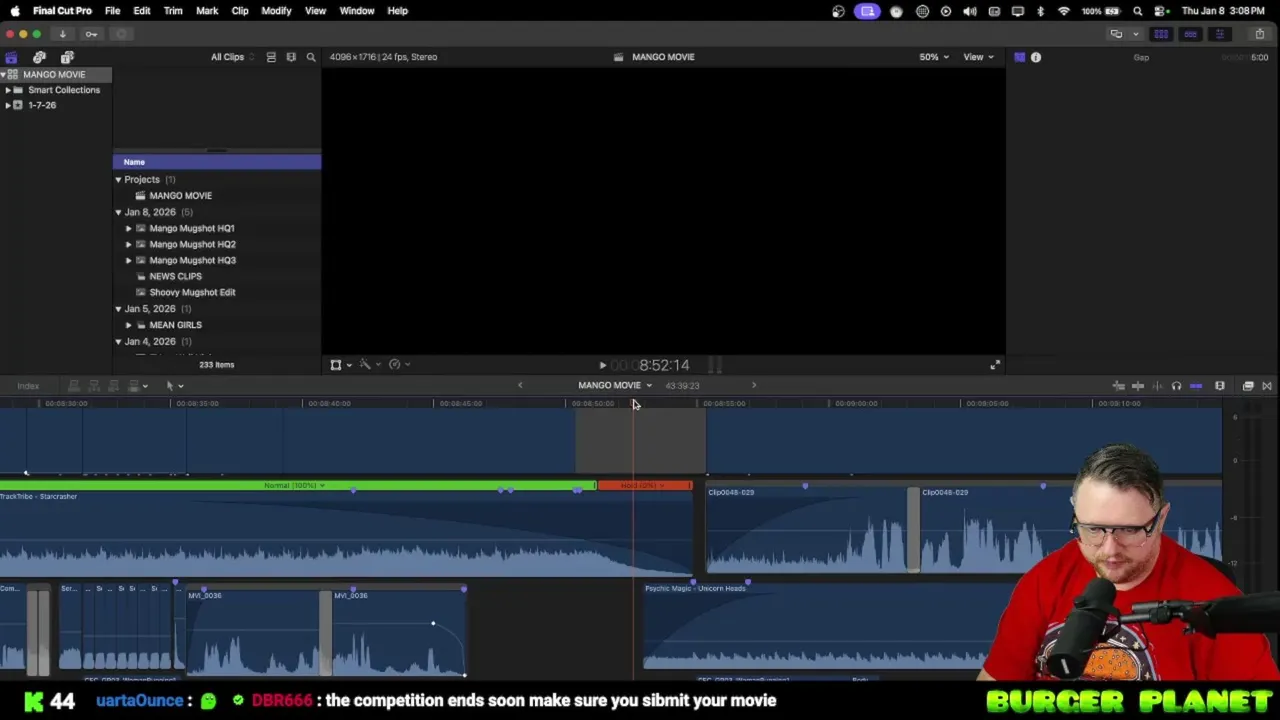This screenshot has width=1280, height=720.
Task: Toggle Browser panel visibility button
Action: (x=1161, y=34)
